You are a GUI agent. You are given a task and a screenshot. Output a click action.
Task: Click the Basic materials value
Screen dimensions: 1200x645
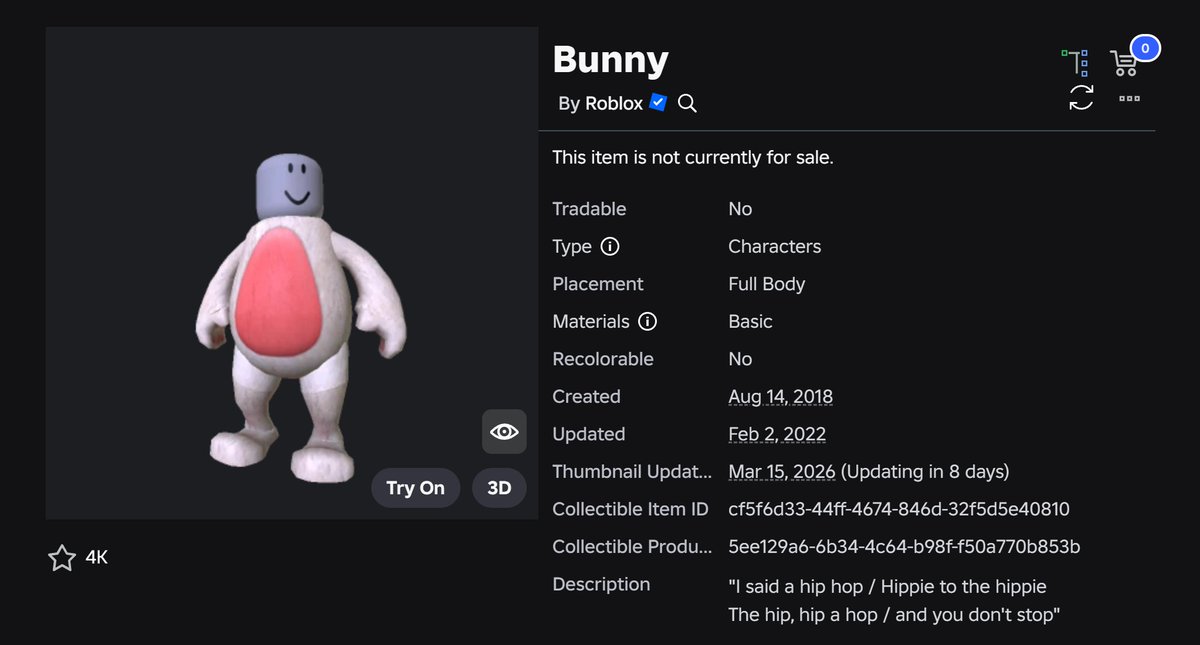[x=751, y=321]
